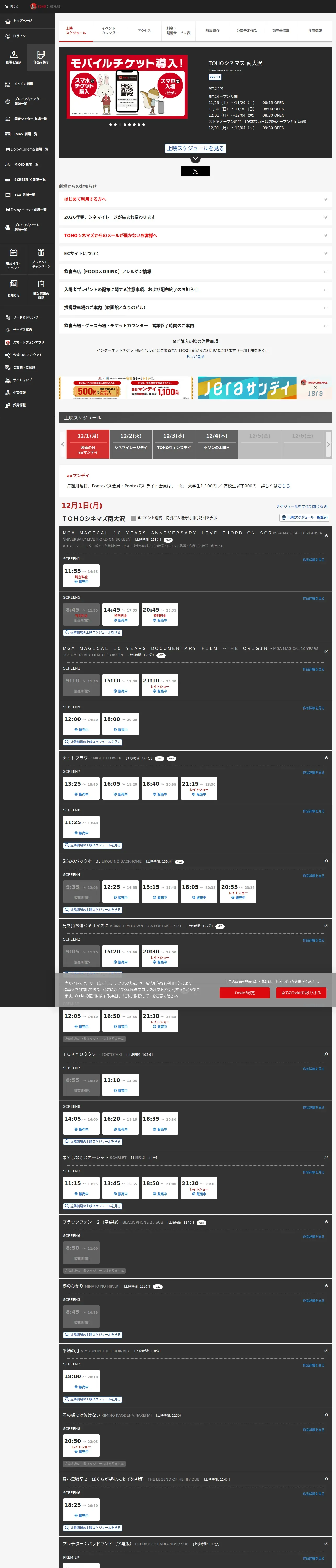Collapse TOKYOタクシー schedule section
Screen dimensions: 336x1568
[326, 1054]
